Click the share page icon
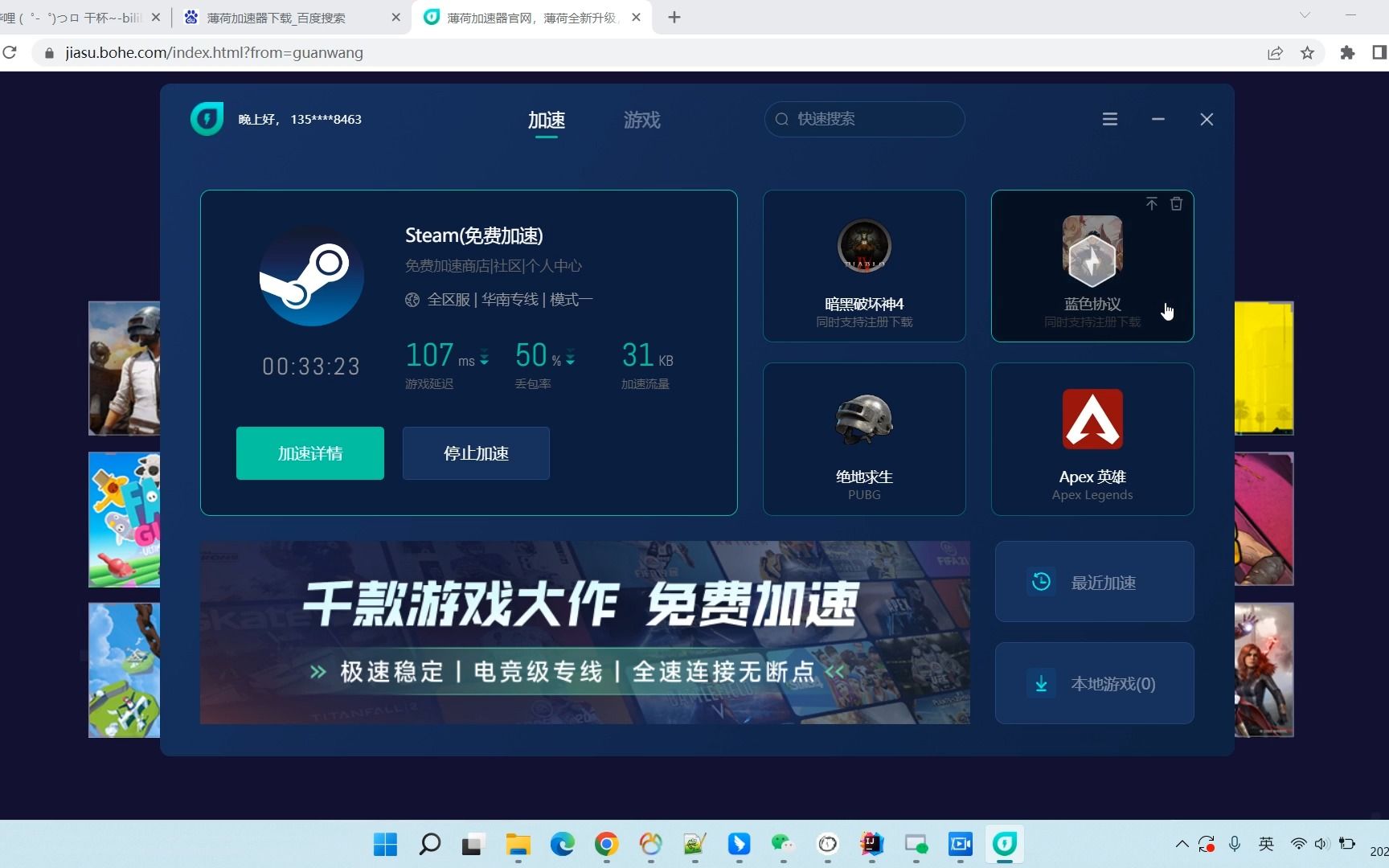This screenshot has width=1389, height=868. (1275, 53)
